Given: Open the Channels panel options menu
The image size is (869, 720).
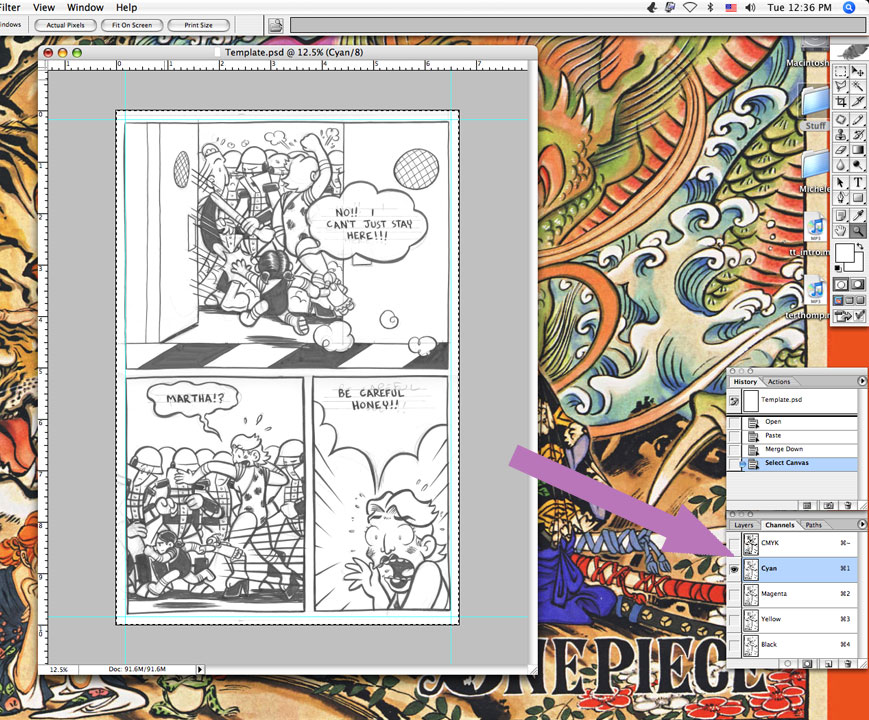Looking at the screenshot, I should coord(861,524).
